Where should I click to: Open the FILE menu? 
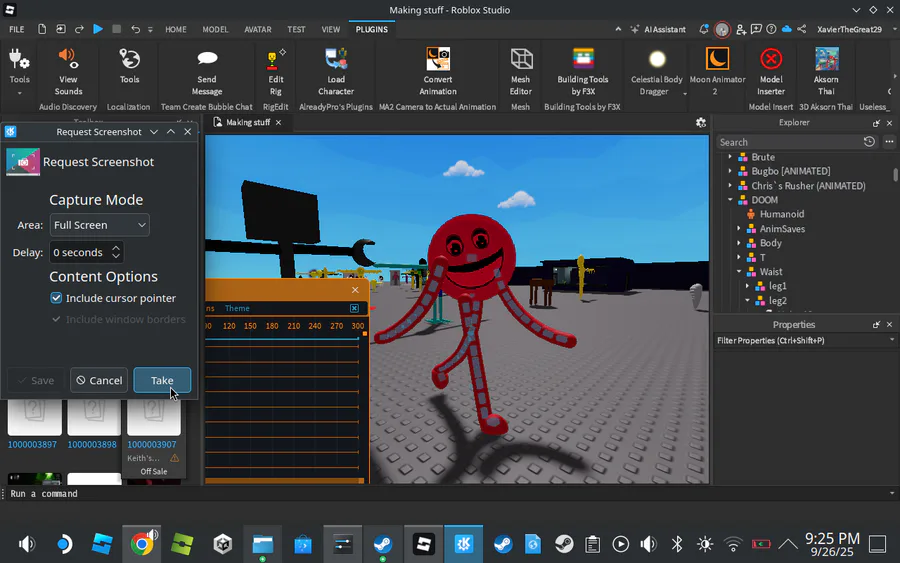pyautogui.click(x=17, y=29)
